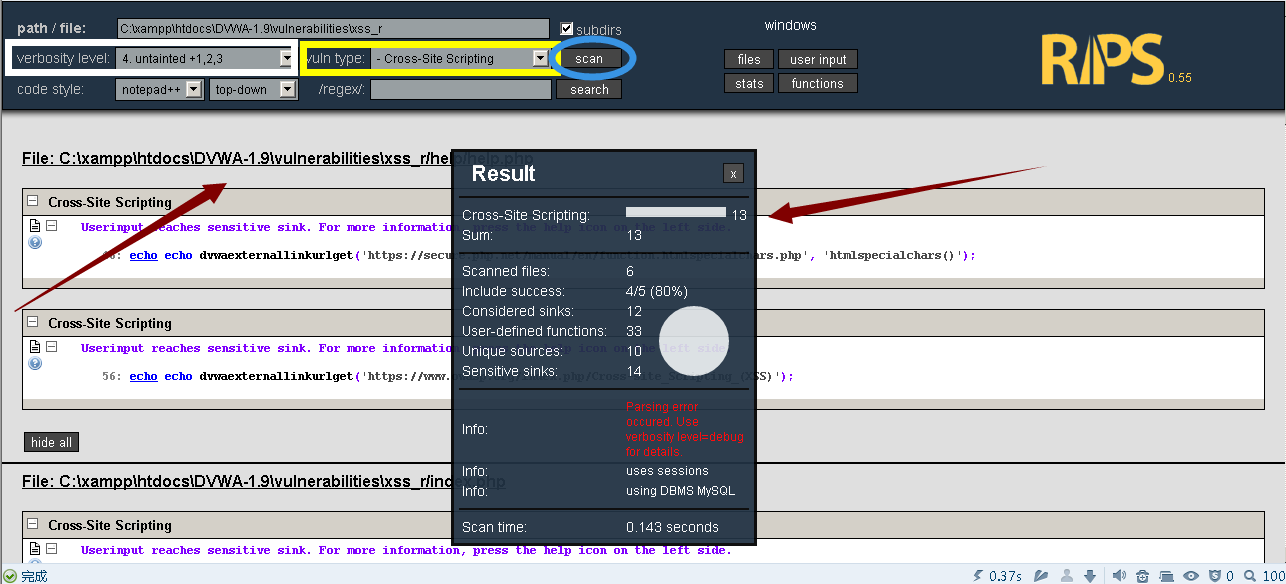Open the code style notepad++ dropdown

click(159, 89)
